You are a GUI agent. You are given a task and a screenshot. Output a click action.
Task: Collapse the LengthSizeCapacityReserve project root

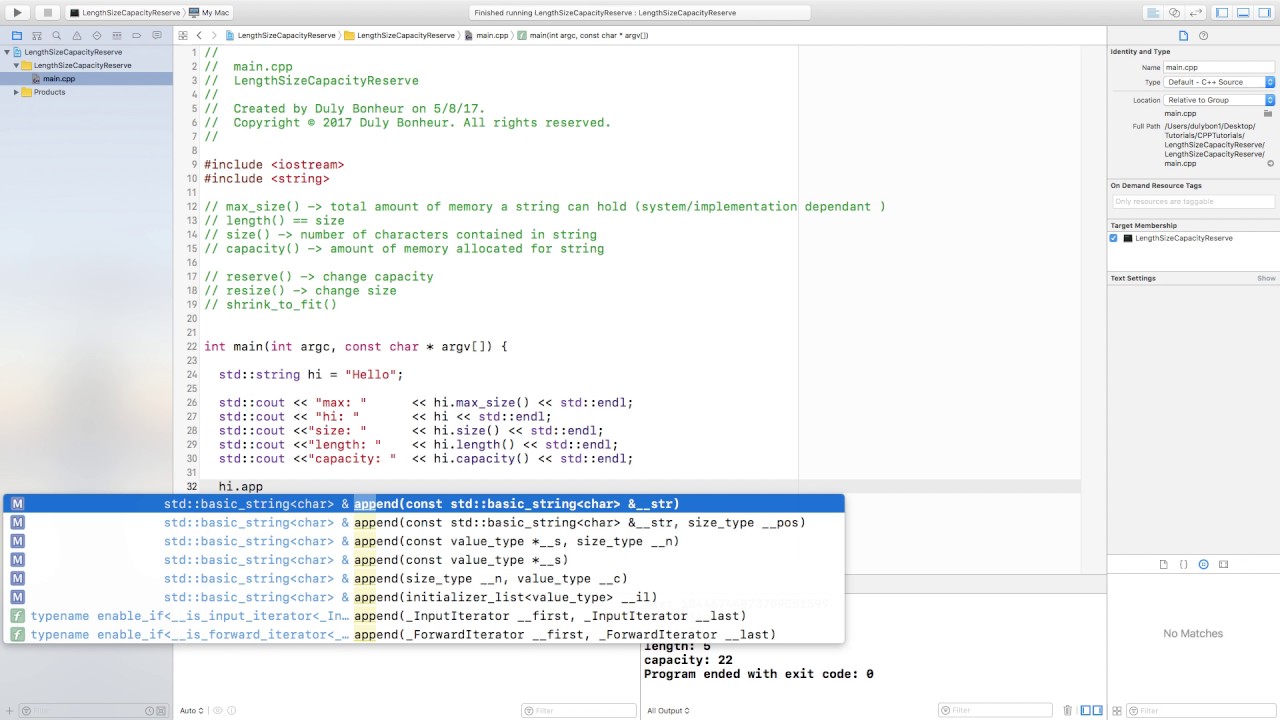tap(6, 52)
